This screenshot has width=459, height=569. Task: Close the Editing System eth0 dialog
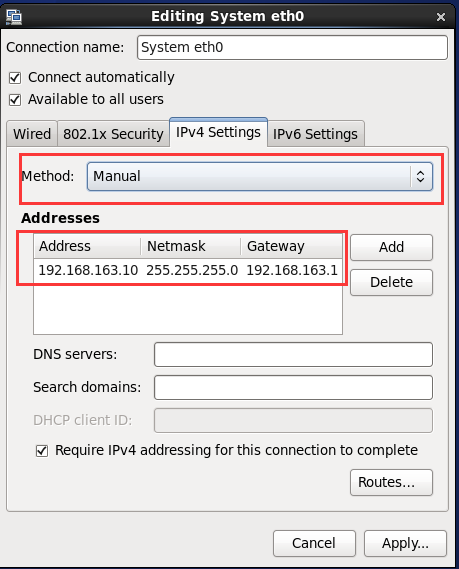point(441,17)
